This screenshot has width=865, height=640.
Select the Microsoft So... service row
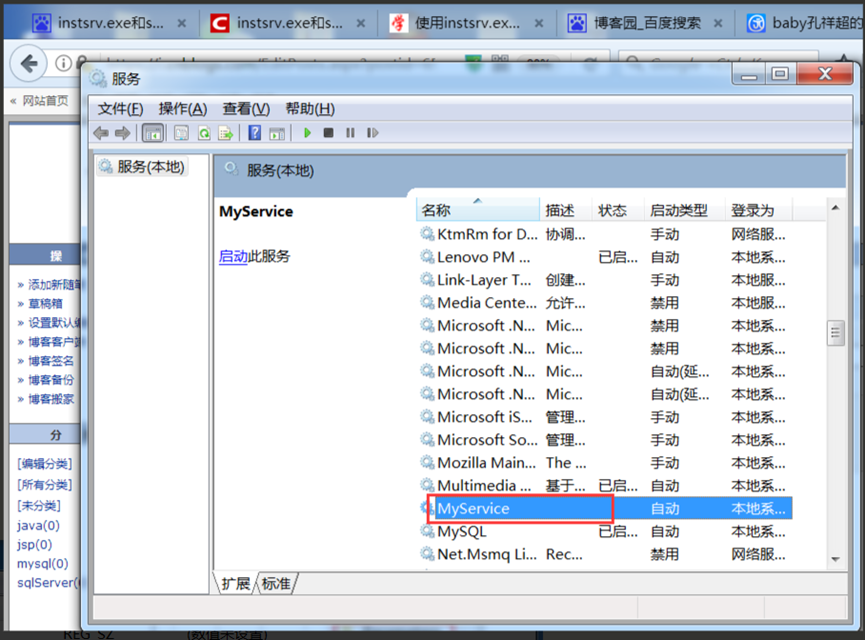click(605, 440)
